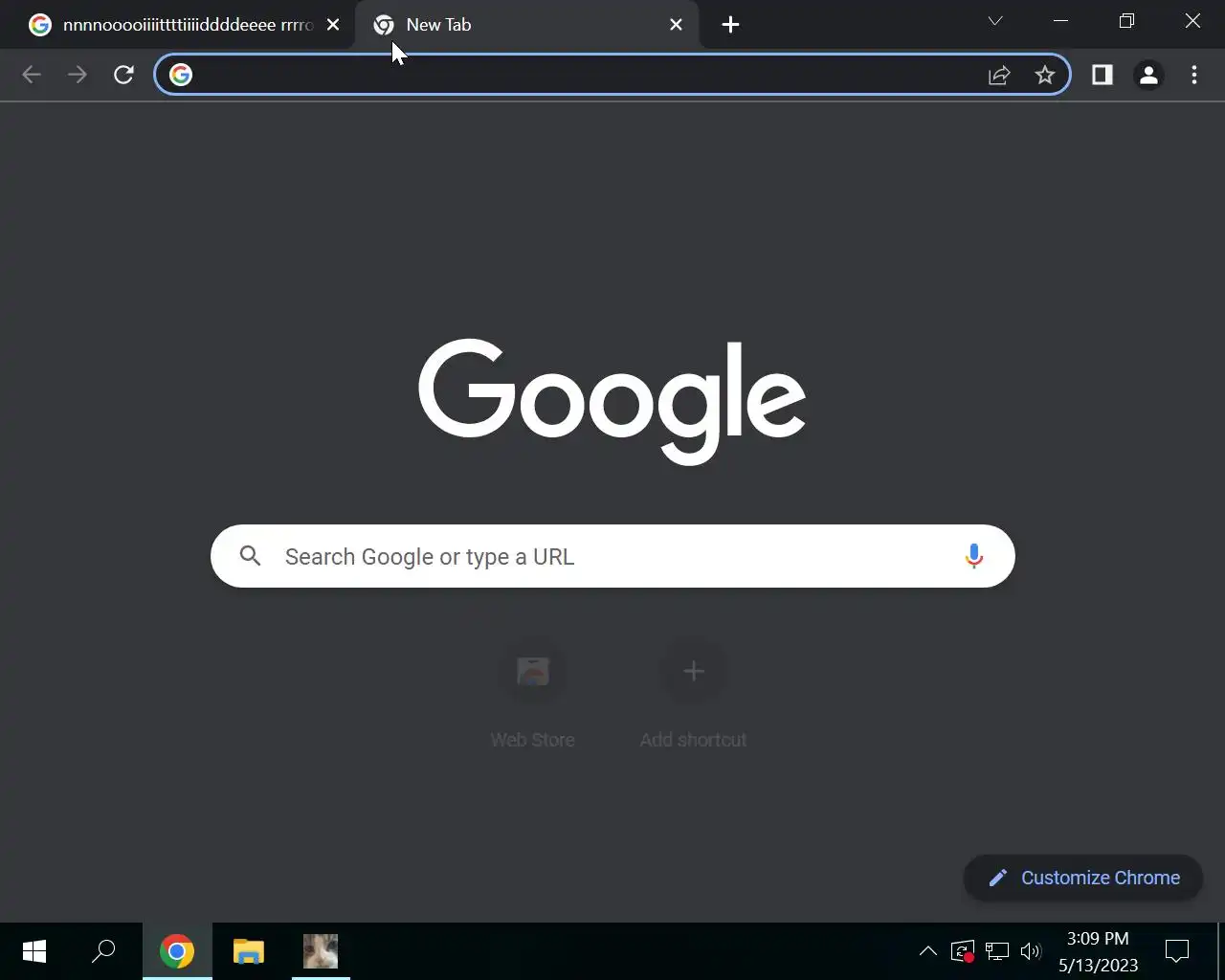Open the volume control tray icon
This screenshot has height=980, width=1225.
[1031, 951]
